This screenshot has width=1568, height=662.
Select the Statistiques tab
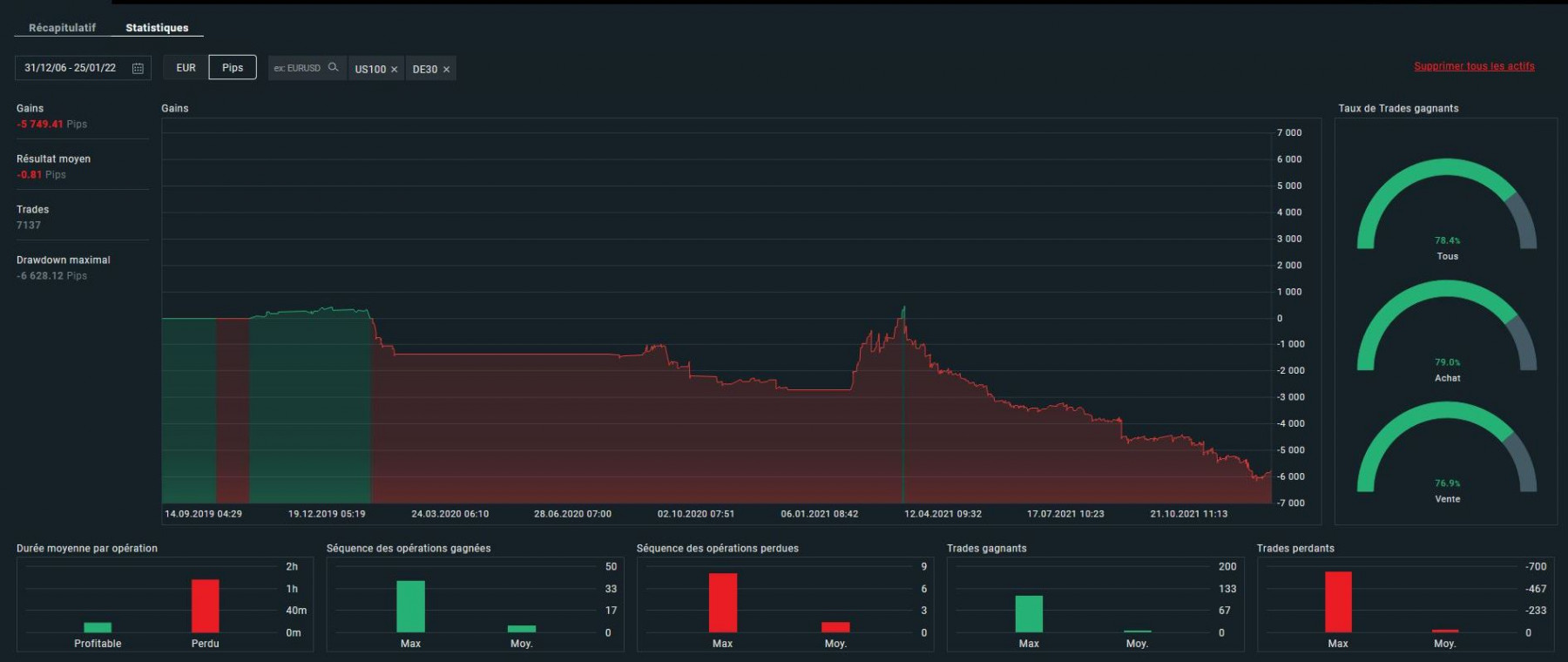157,28
